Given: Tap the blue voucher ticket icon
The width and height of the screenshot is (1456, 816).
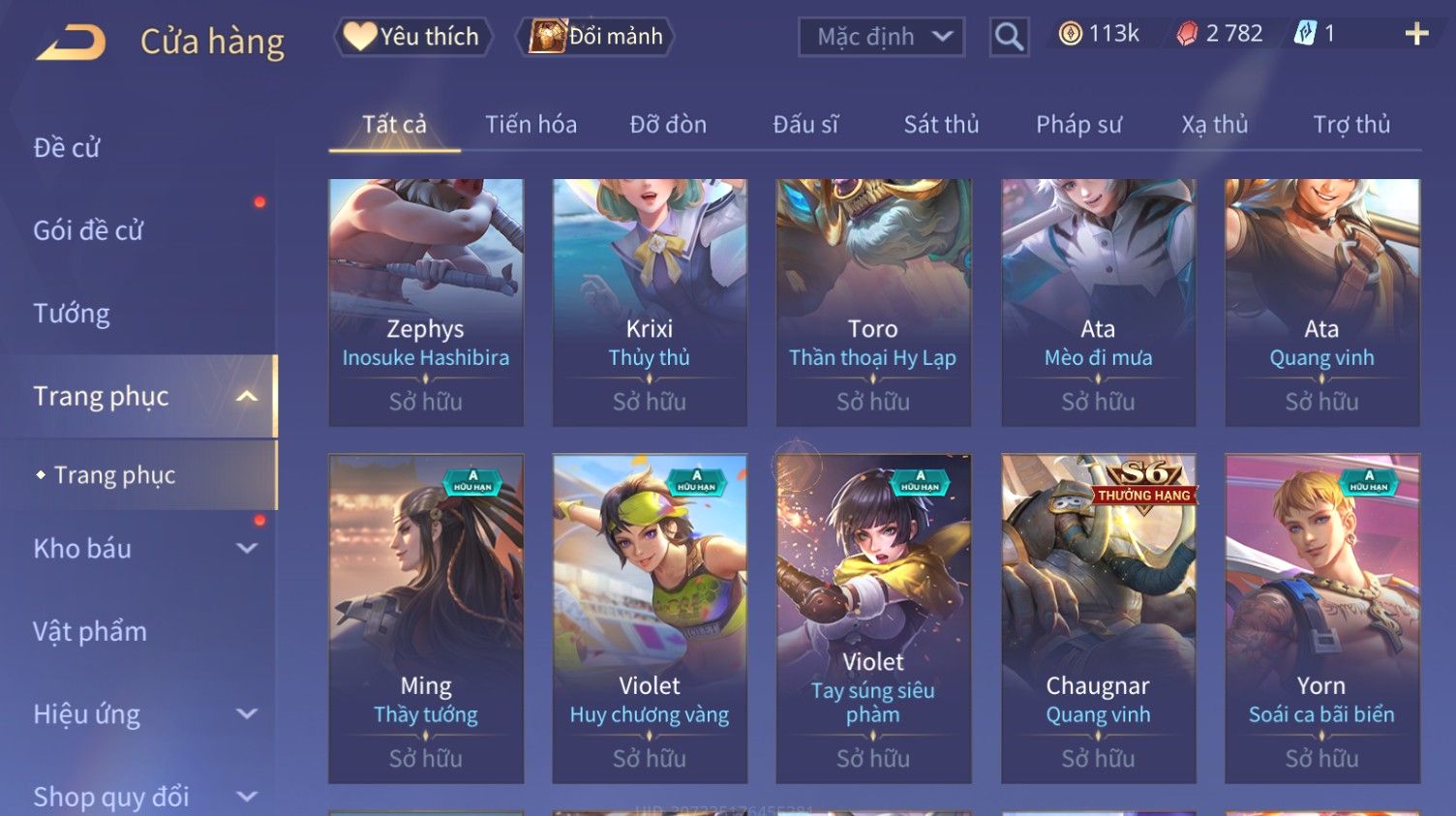Looking at the screenshot, I should 1305,34.
